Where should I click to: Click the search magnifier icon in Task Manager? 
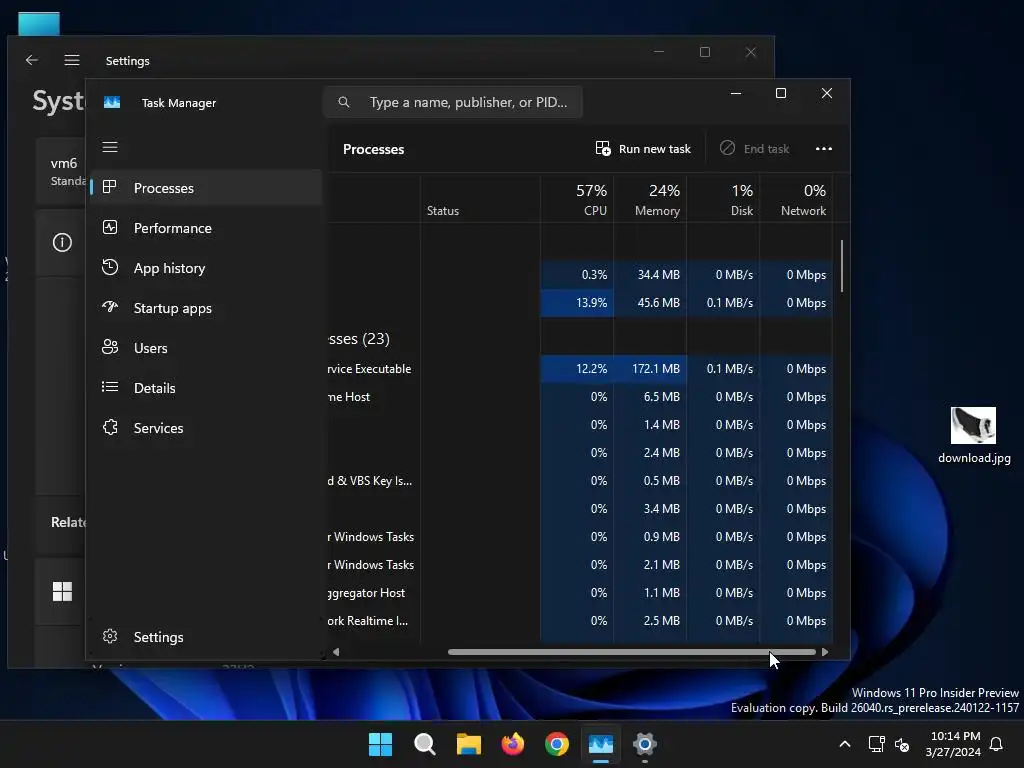pos(344,102)
